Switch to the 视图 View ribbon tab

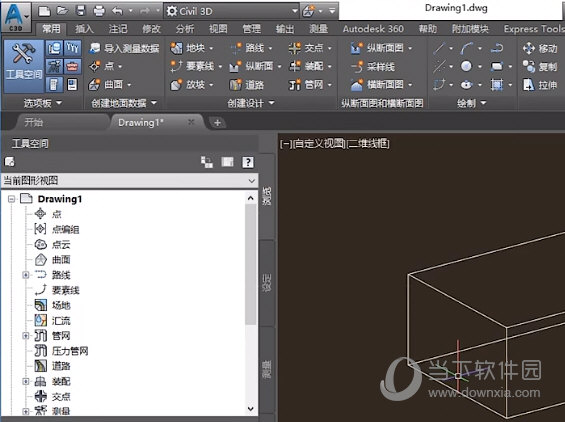pos(218,28)
